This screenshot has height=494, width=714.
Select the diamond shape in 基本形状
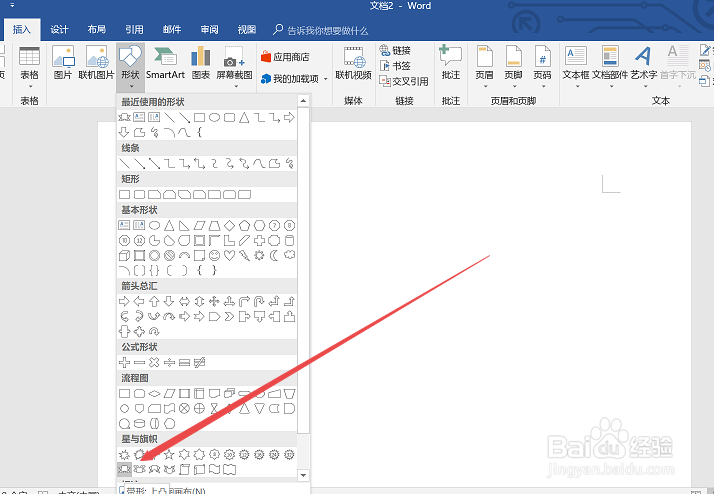[x=230, y=225]
